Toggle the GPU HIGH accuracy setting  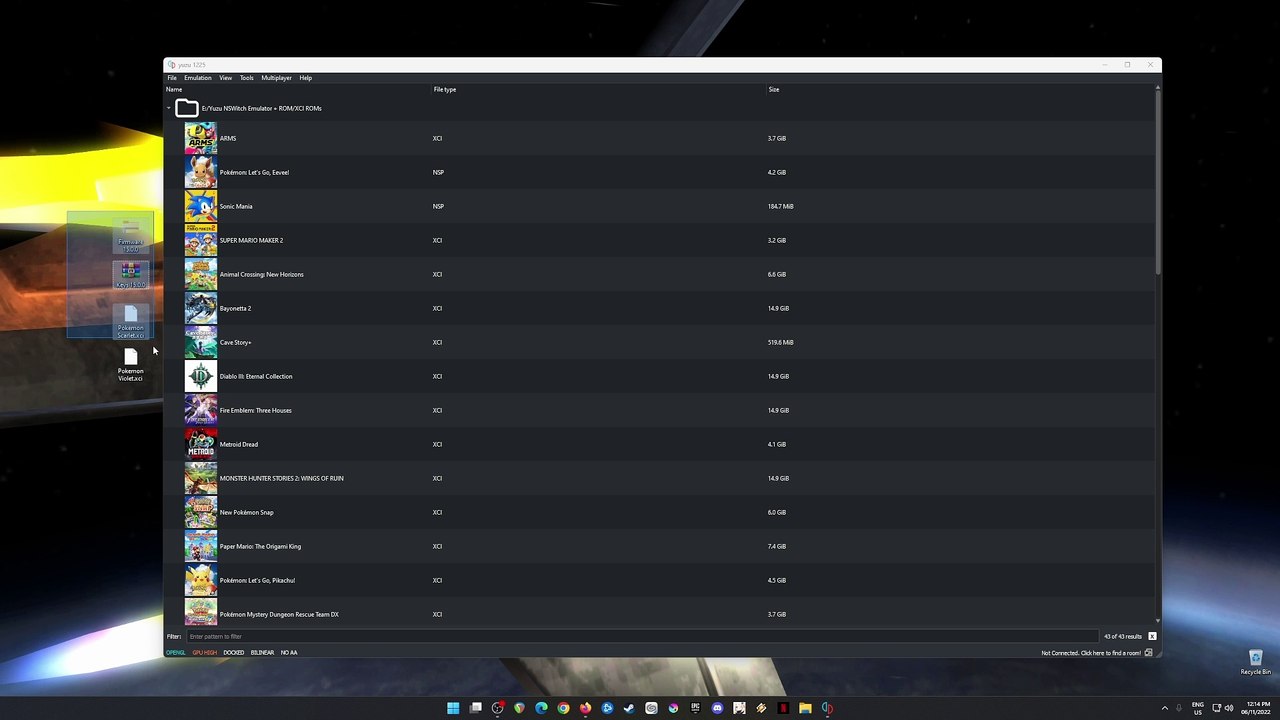tap(204, 652)
